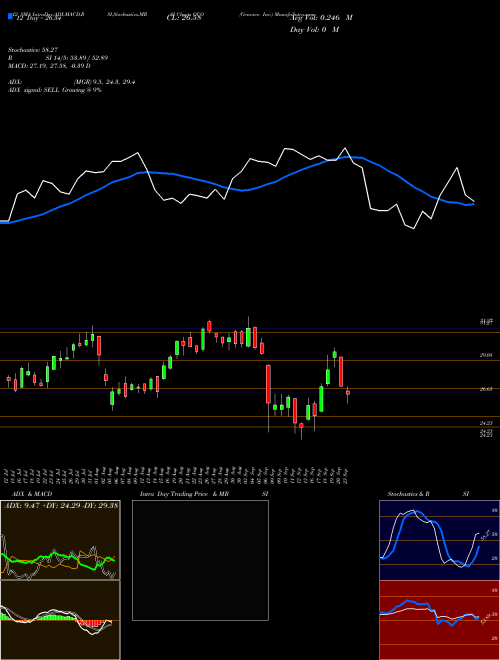Click the 'Intra Day Trading Price & MR' title
Viewport: 500px width, 660px height.
pyautogui.click(x=184, y=494)
